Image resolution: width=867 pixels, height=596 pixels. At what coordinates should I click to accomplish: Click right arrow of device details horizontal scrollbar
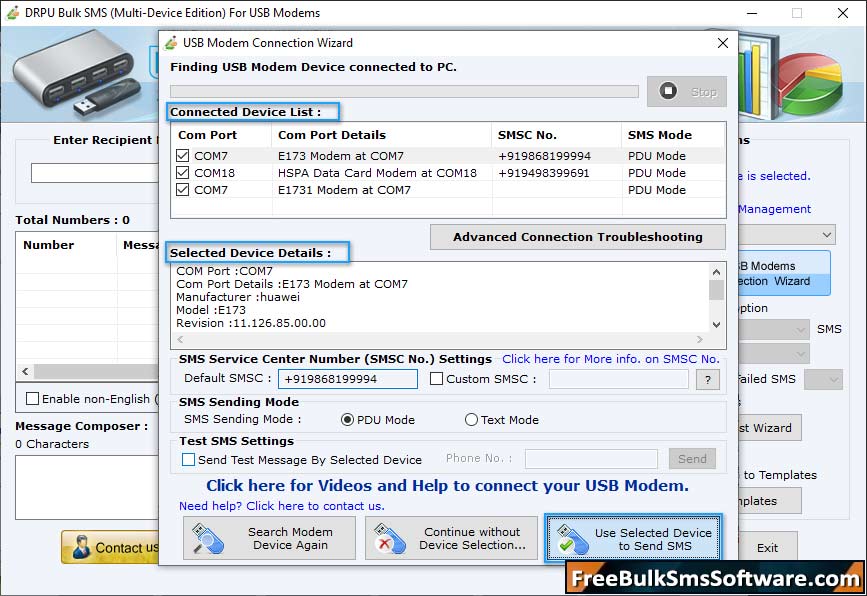point(700,339)
